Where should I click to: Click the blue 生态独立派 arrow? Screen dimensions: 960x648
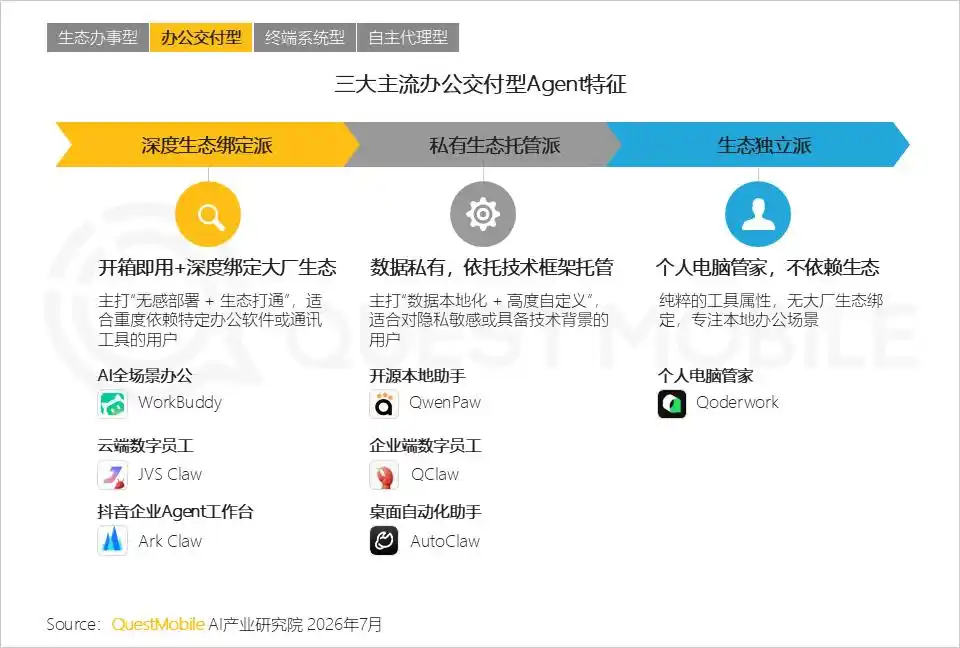click(759, 145)
